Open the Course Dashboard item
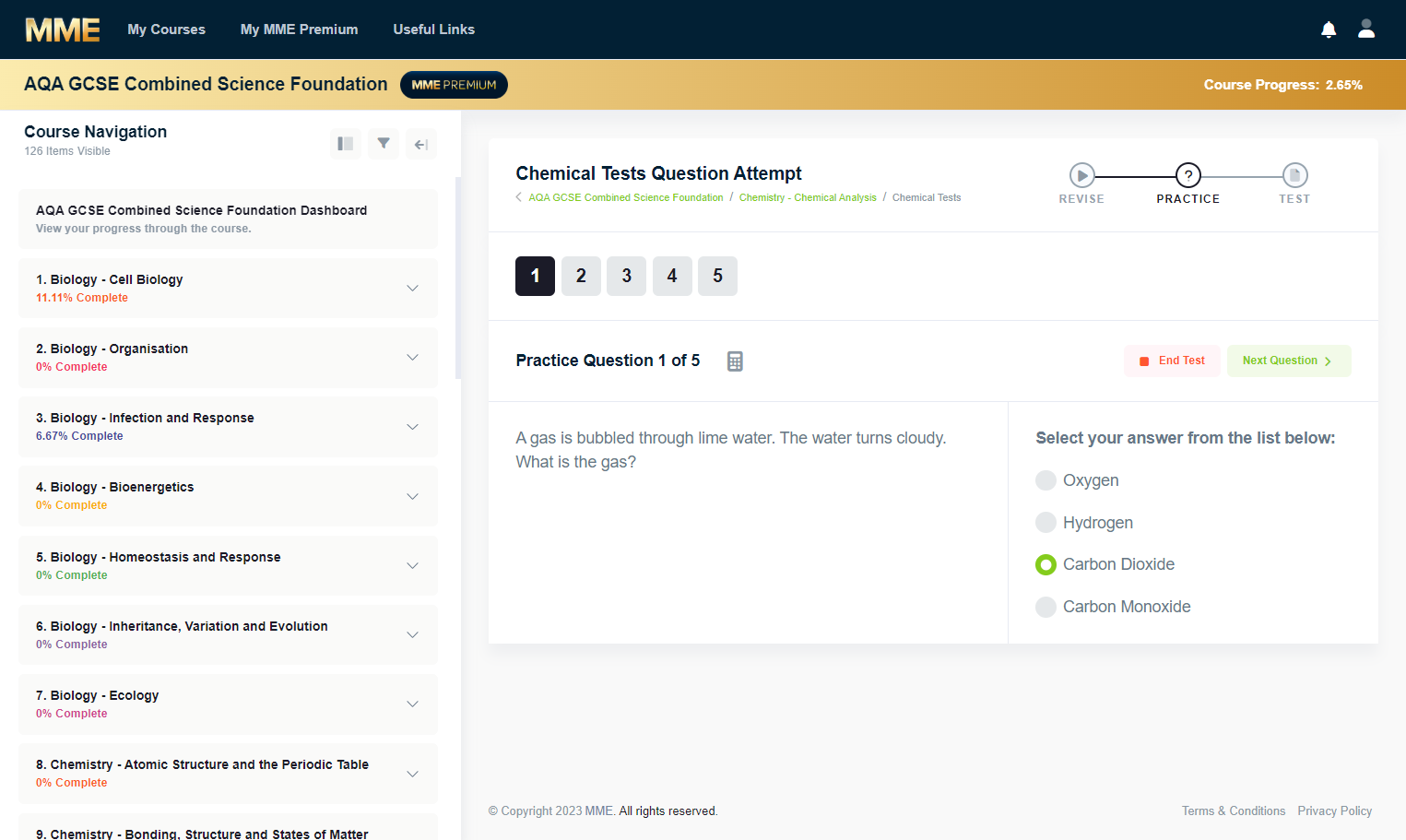Screen dimensions: 1406x840 click(x=228, y=219)
